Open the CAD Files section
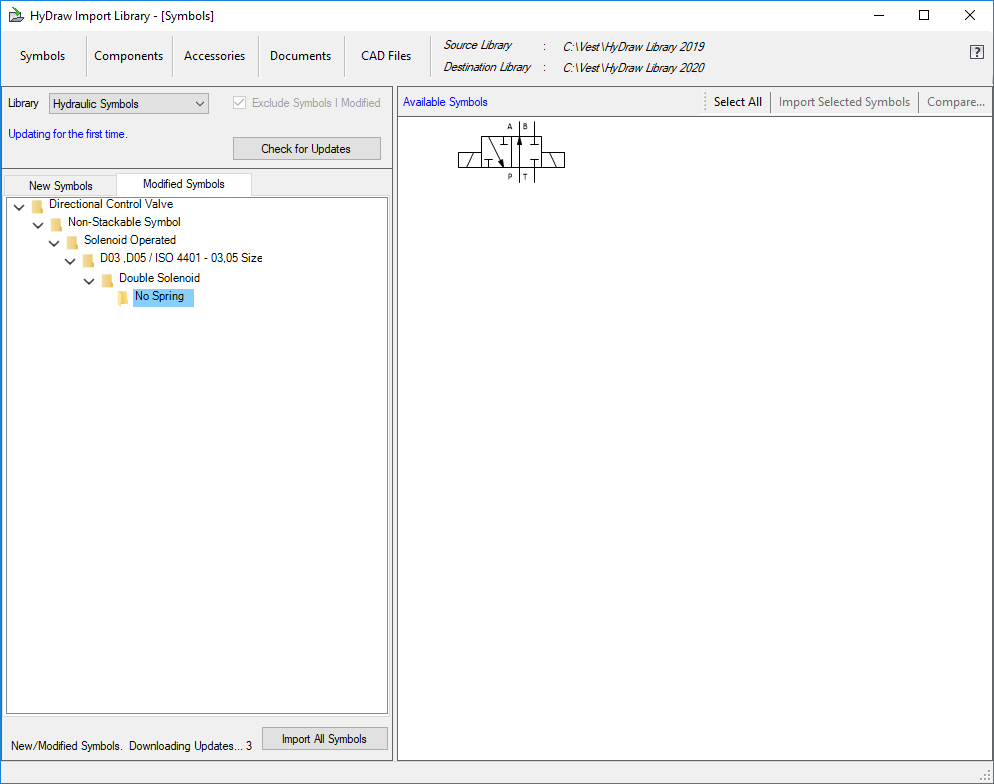 386,56
